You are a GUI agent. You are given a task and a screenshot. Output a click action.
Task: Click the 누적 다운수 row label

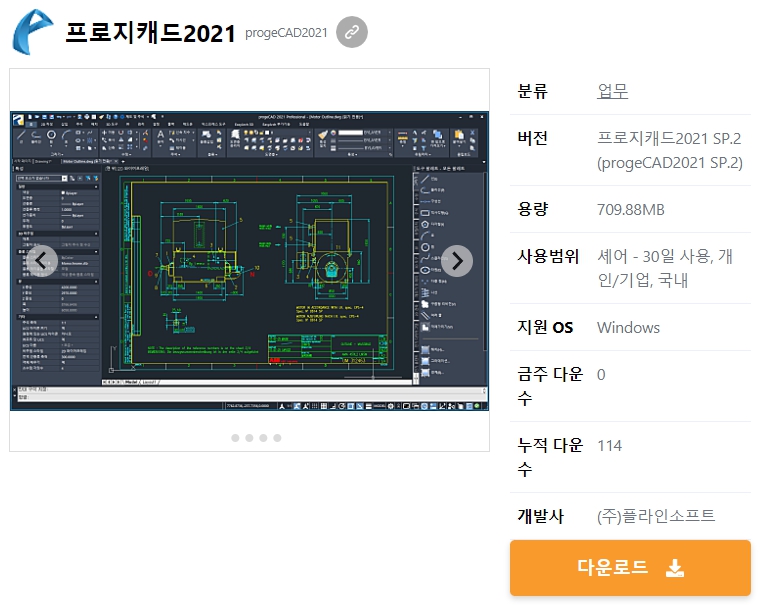(550, 457)
